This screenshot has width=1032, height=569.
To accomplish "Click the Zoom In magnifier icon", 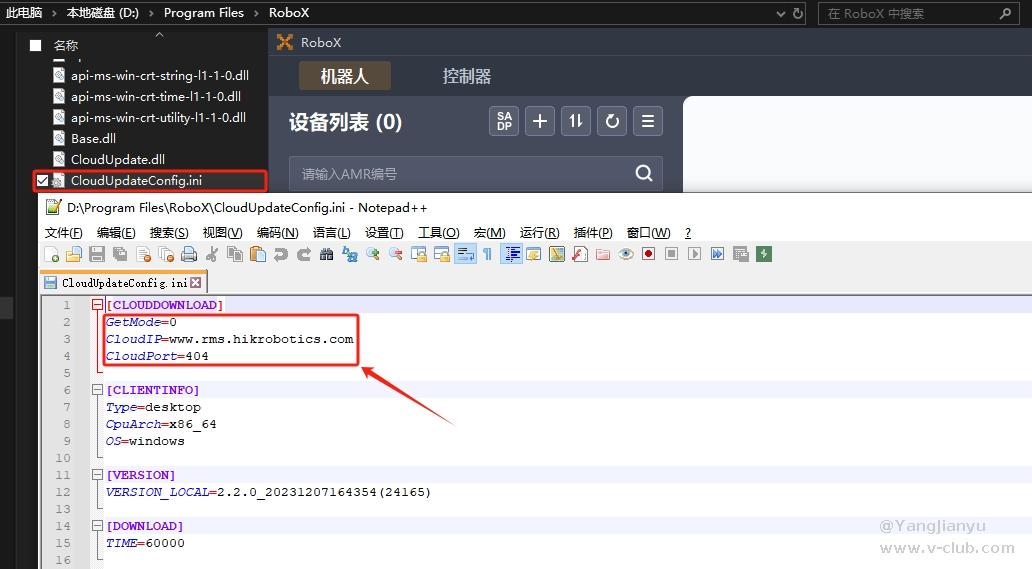I will (x=373, y=254).
